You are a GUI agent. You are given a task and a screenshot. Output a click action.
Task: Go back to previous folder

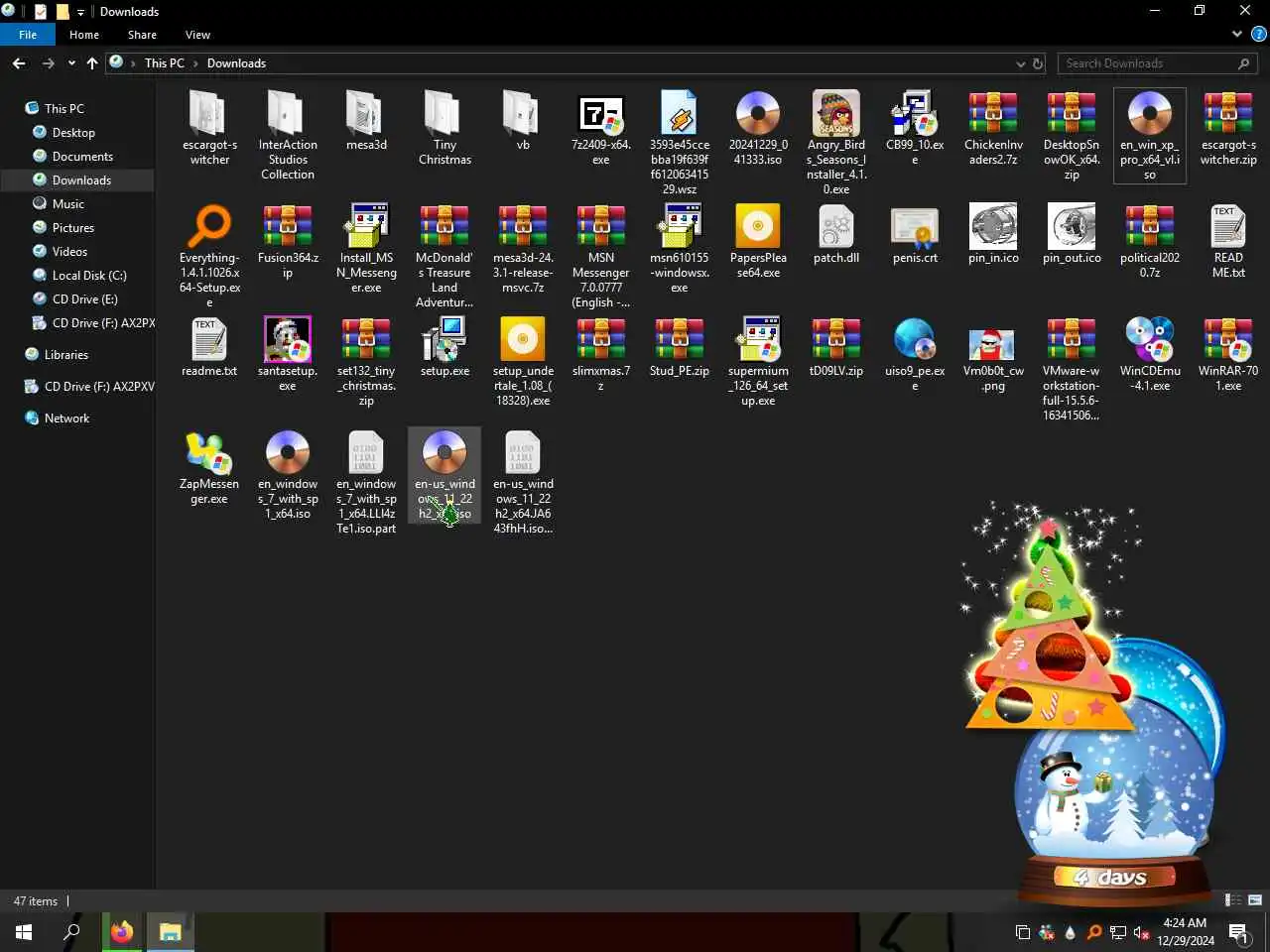tap(19, 63)
